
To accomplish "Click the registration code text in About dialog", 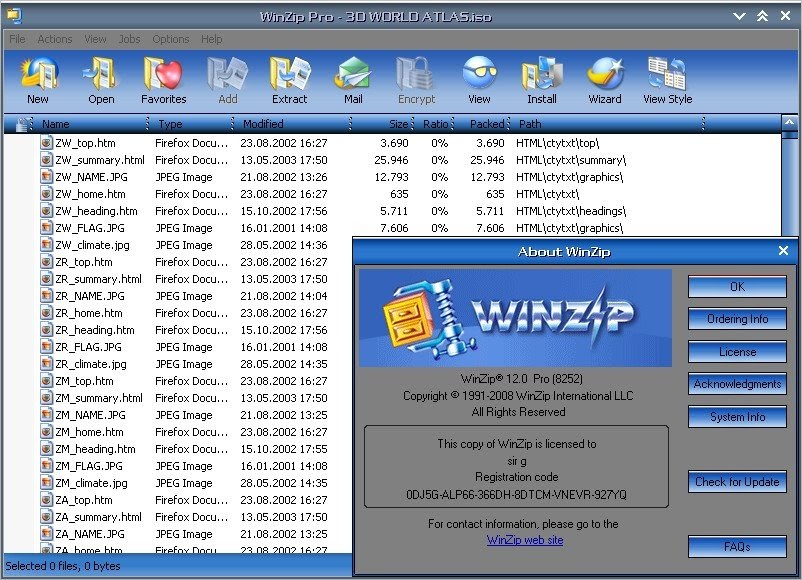I will [516, 495].
